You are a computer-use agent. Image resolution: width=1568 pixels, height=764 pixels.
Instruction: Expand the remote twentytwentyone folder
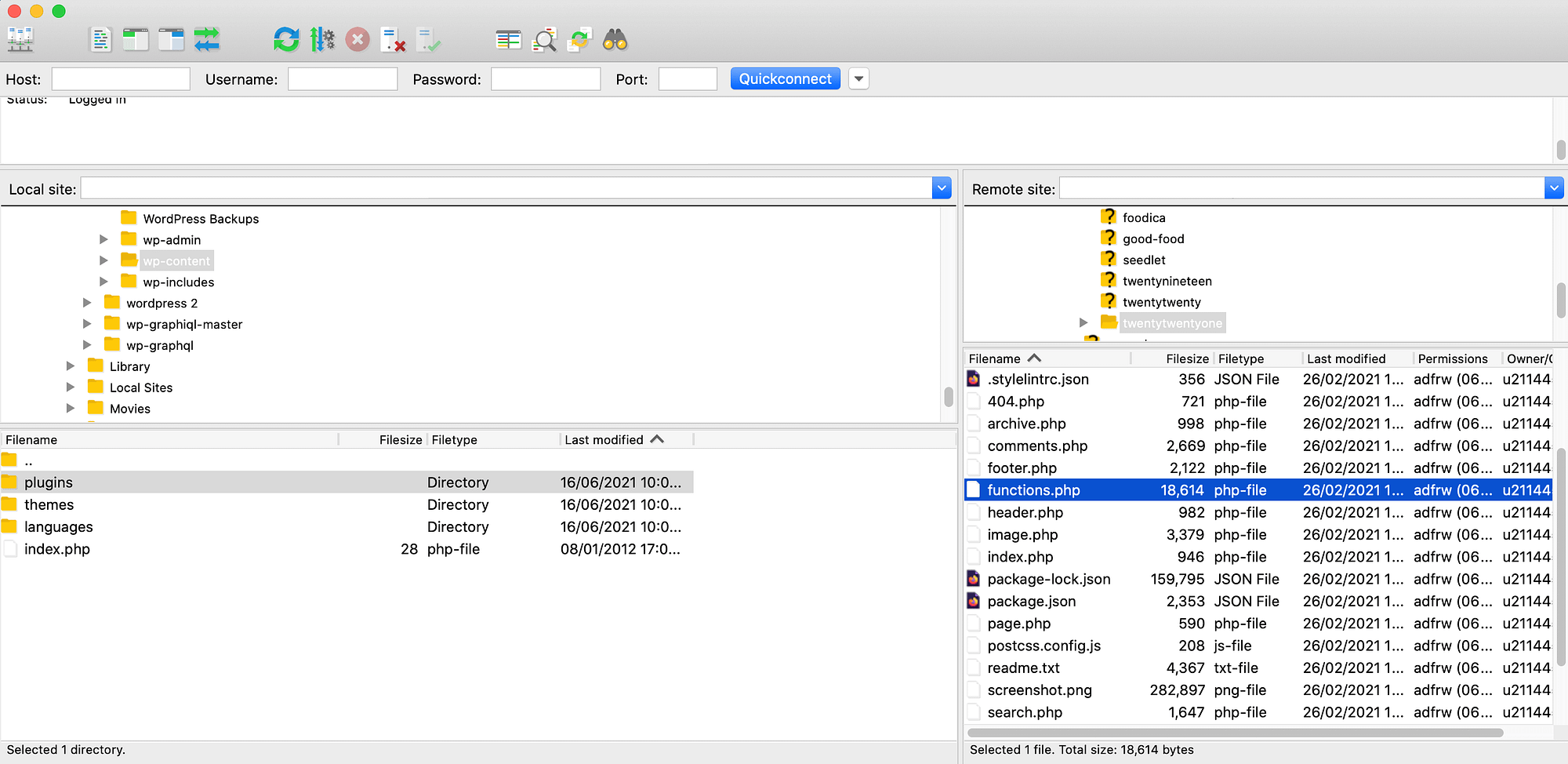[x=1083, y=322]
